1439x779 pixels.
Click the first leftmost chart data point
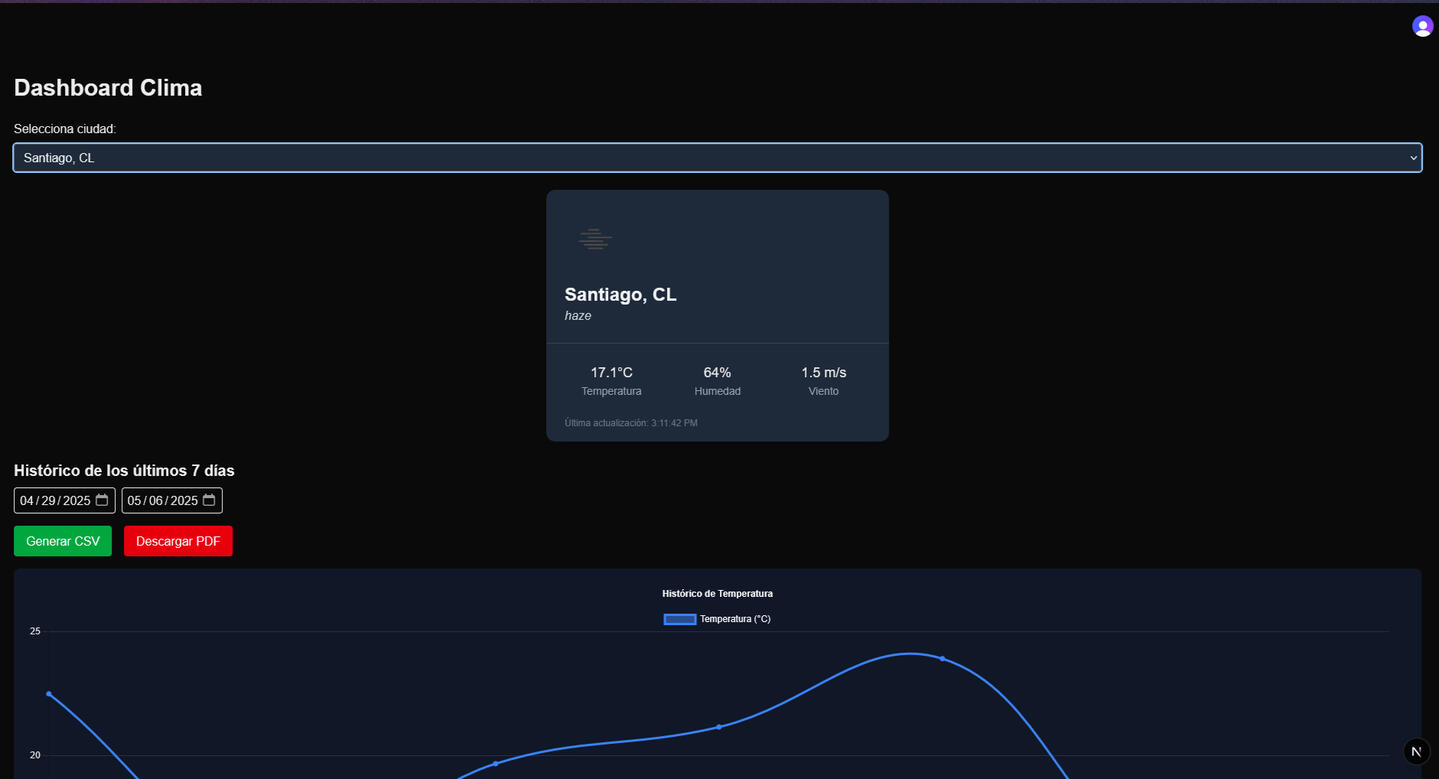click(x=49, y=694)
